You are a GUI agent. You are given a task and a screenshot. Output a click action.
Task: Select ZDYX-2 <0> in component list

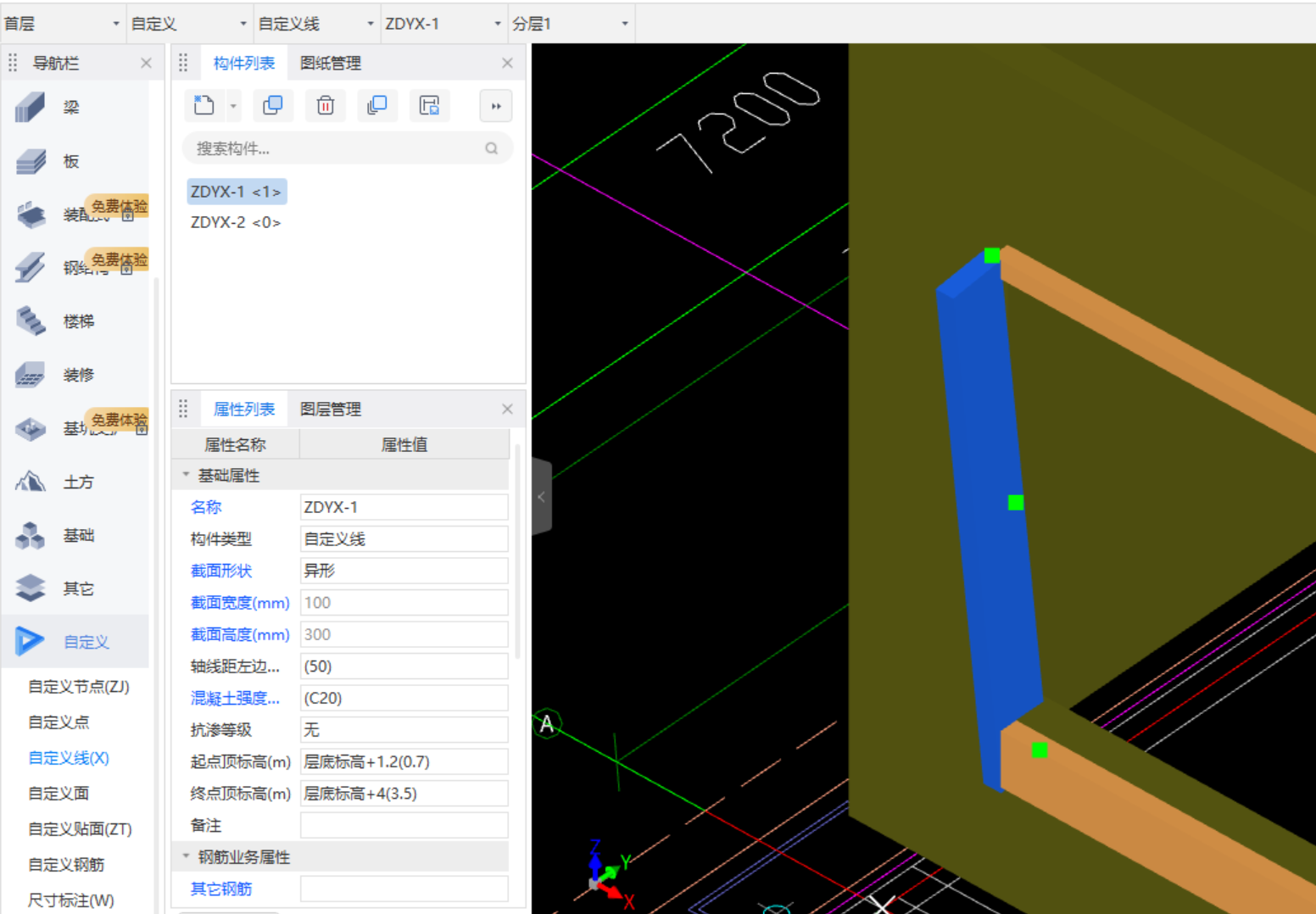point(236,222)
